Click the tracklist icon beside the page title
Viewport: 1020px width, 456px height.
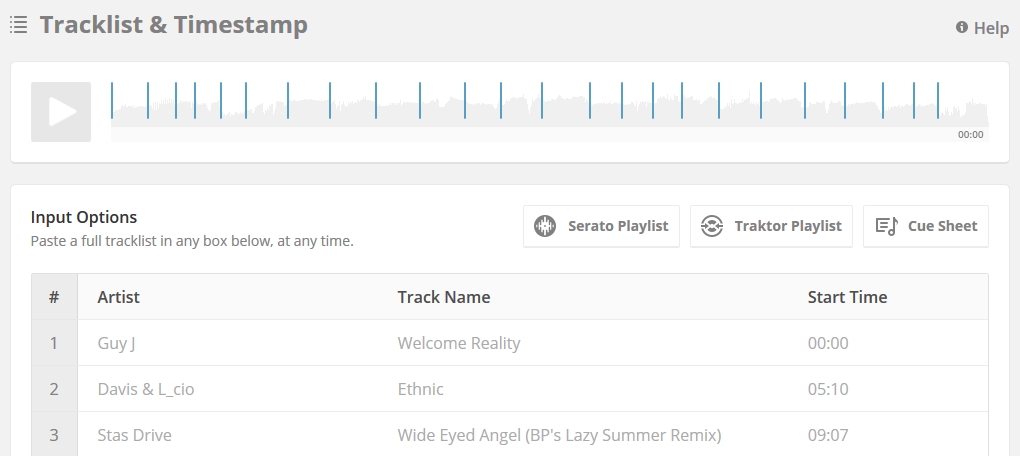pos(18,25)
